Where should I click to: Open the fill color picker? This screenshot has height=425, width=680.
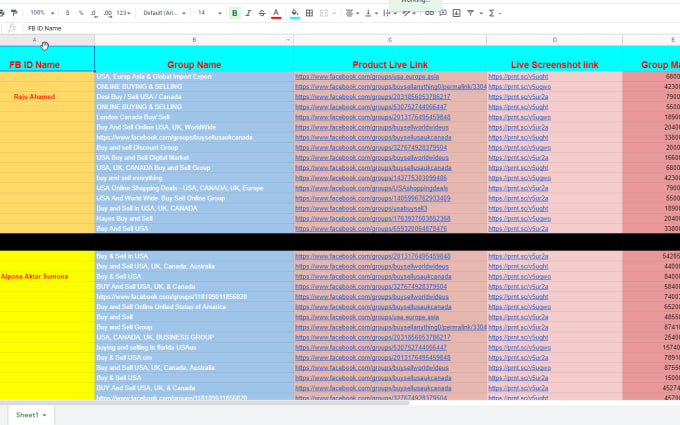[x=295, y=13]
